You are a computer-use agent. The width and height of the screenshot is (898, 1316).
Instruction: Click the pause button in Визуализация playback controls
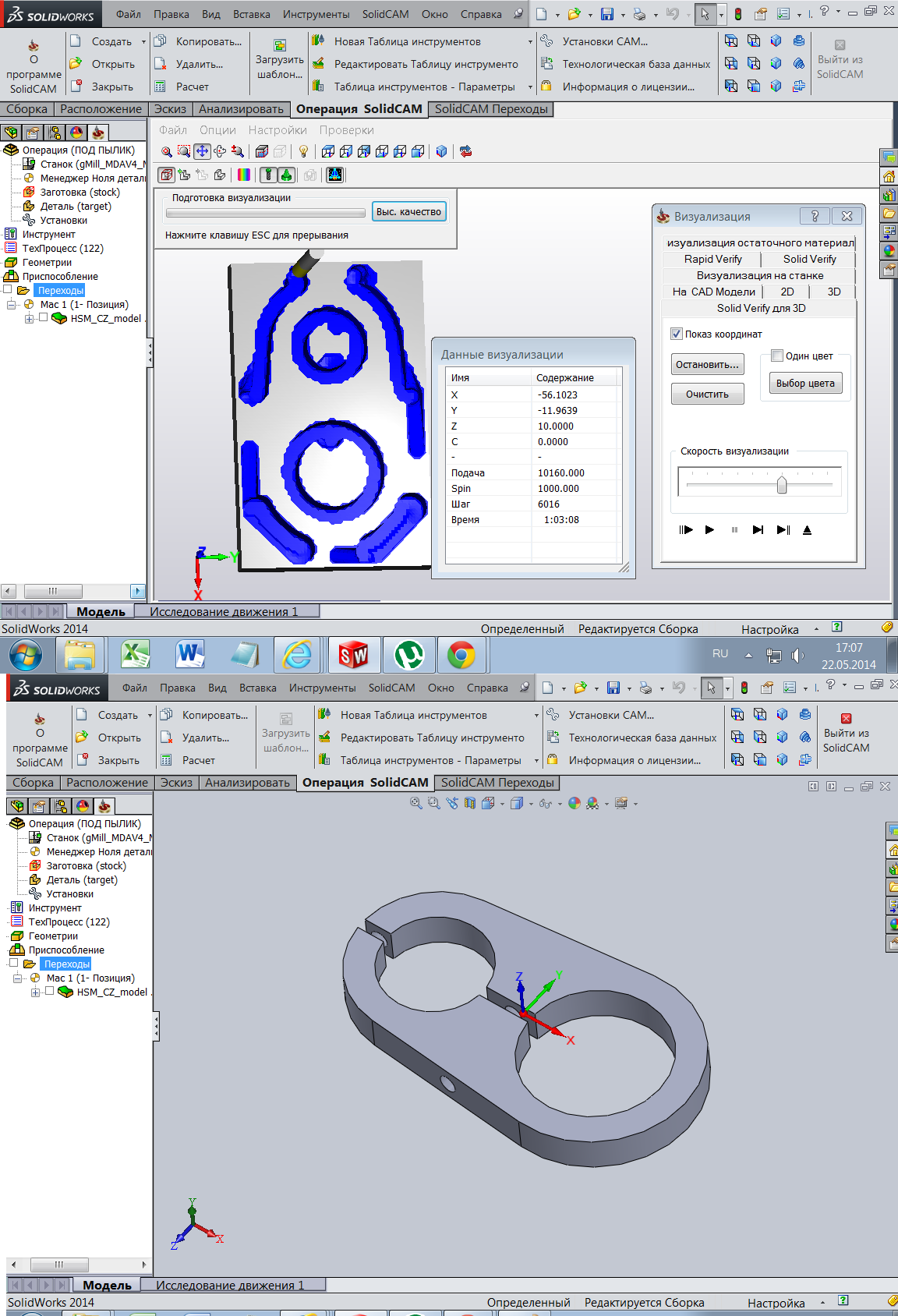[x=734, y=530]
